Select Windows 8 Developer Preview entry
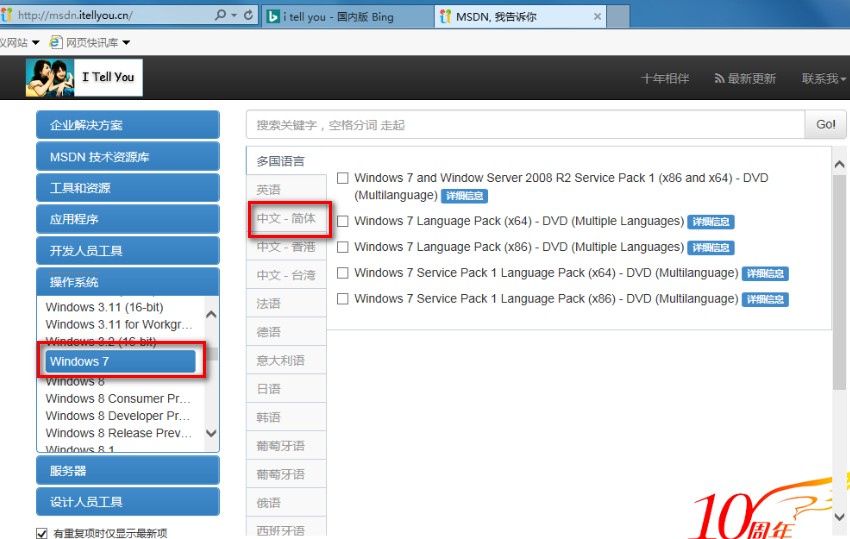This screenshot has height=539, width=850. point(118,416)
